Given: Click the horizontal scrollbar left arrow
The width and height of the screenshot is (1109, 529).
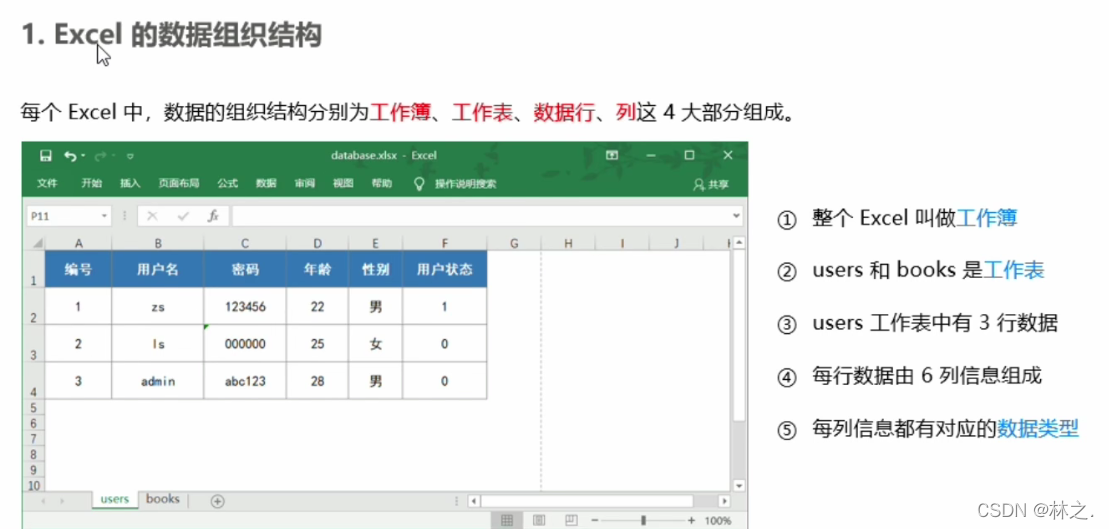Looking at the screenshot, I should tap(474, 501).
